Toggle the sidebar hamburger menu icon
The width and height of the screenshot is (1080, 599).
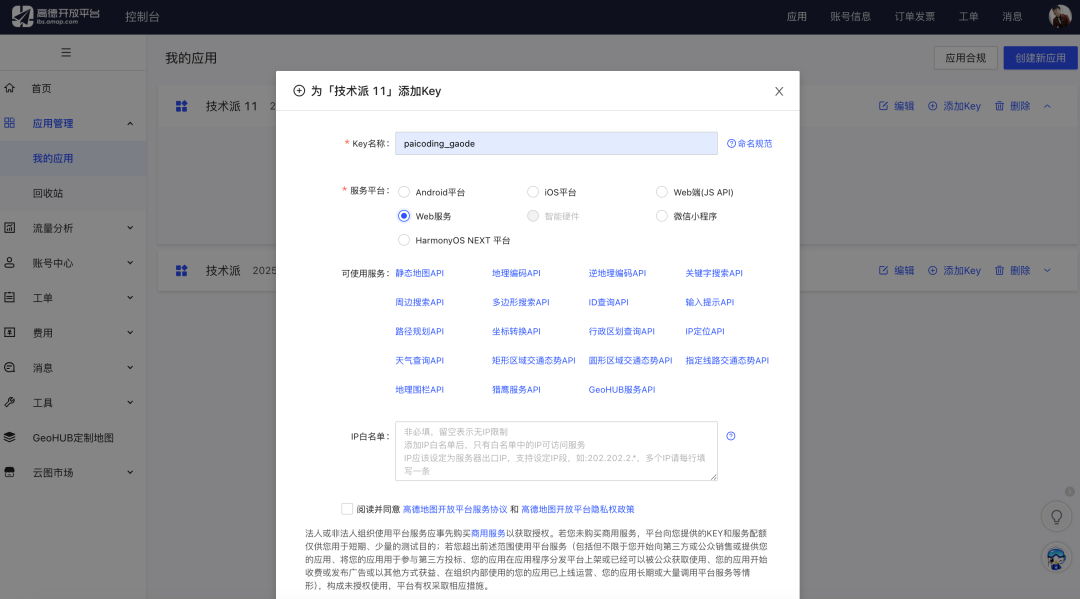66,52
